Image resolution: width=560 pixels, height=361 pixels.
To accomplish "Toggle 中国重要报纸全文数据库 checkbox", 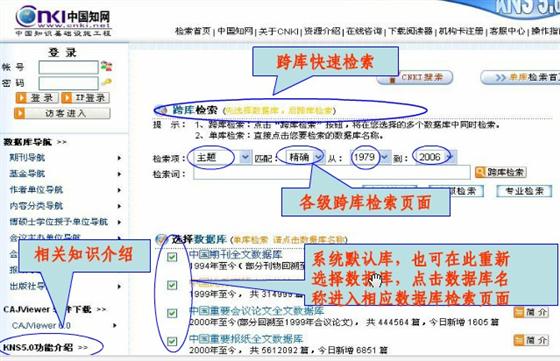I will point(172,341).
